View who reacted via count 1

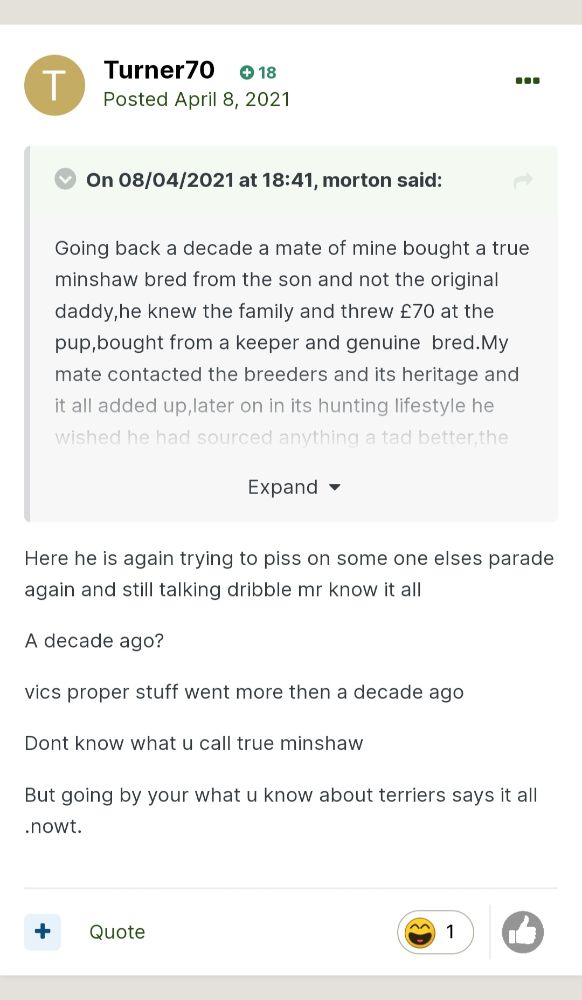pyautogui.click(x=450, y=932)
